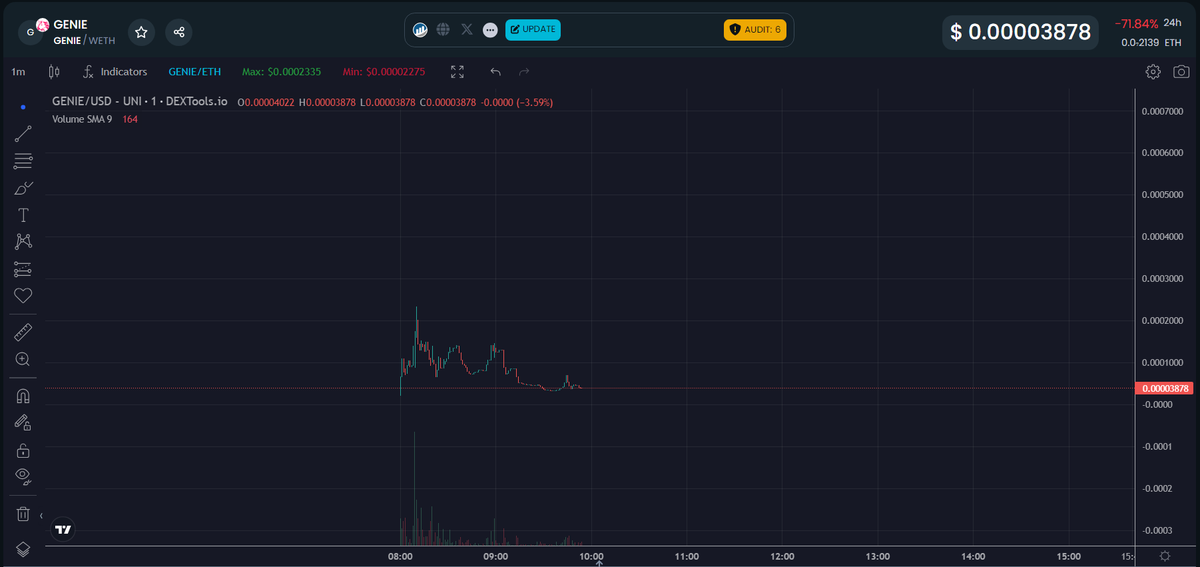
Task: Redo the chart action
Action: (524, 72)
